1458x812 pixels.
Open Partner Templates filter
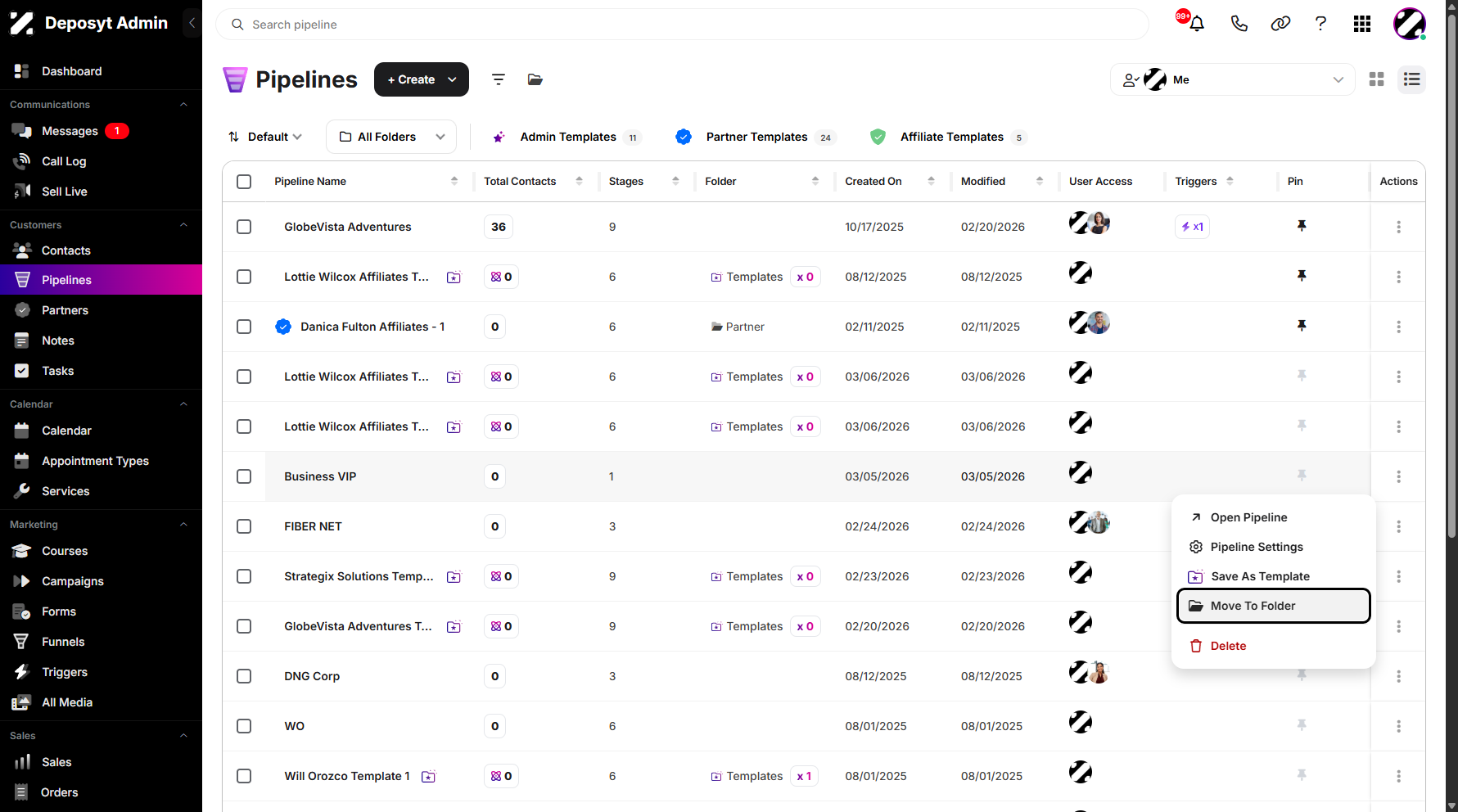[755, 137]
